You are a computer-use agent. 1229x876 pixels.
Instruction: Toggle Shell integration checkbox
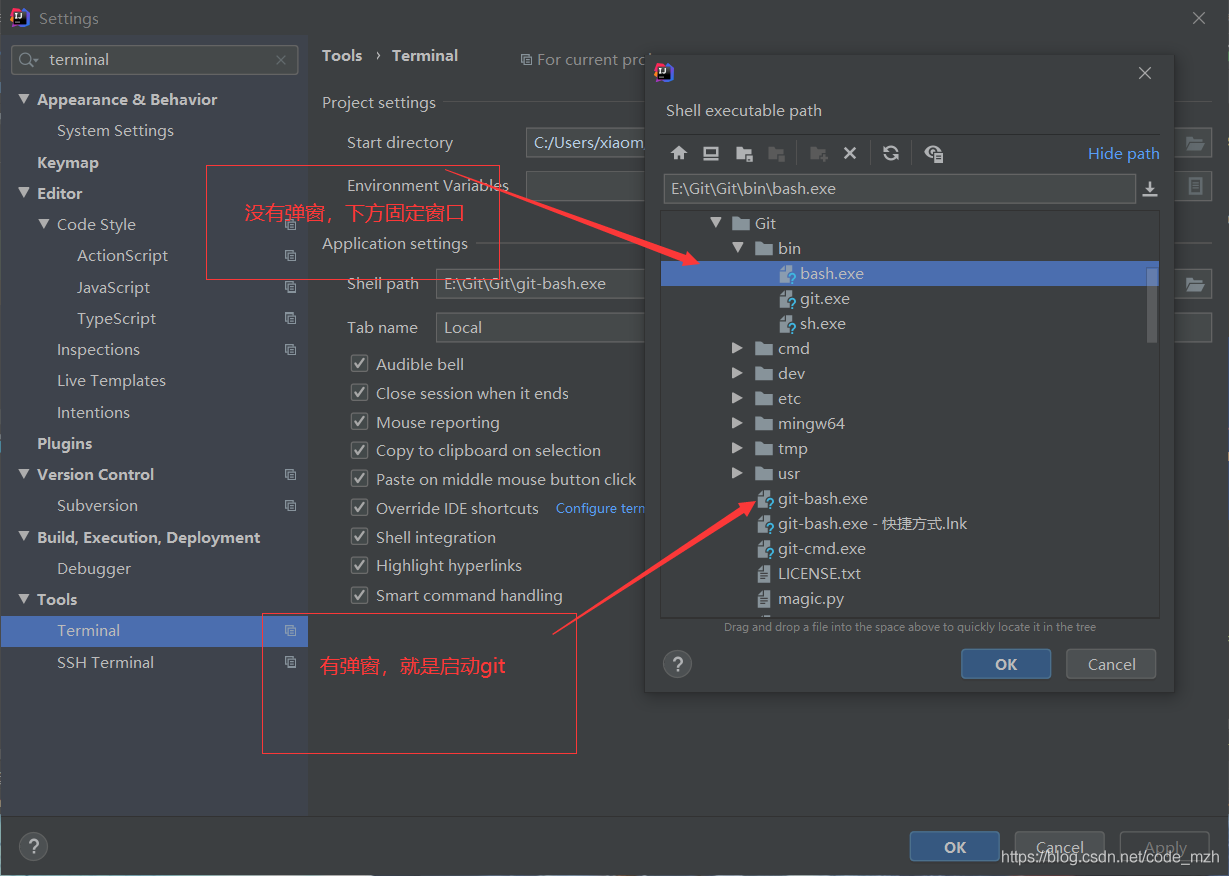[x=360, y=537]
